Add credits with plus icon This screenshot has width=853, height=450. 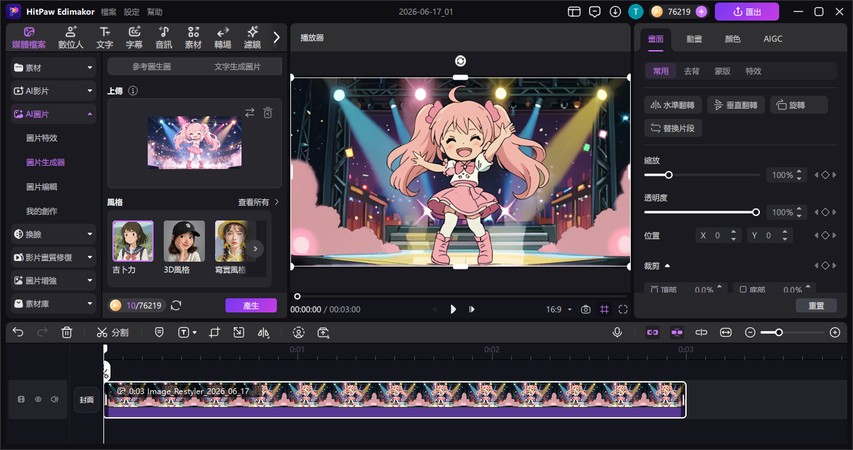point(701,11)
